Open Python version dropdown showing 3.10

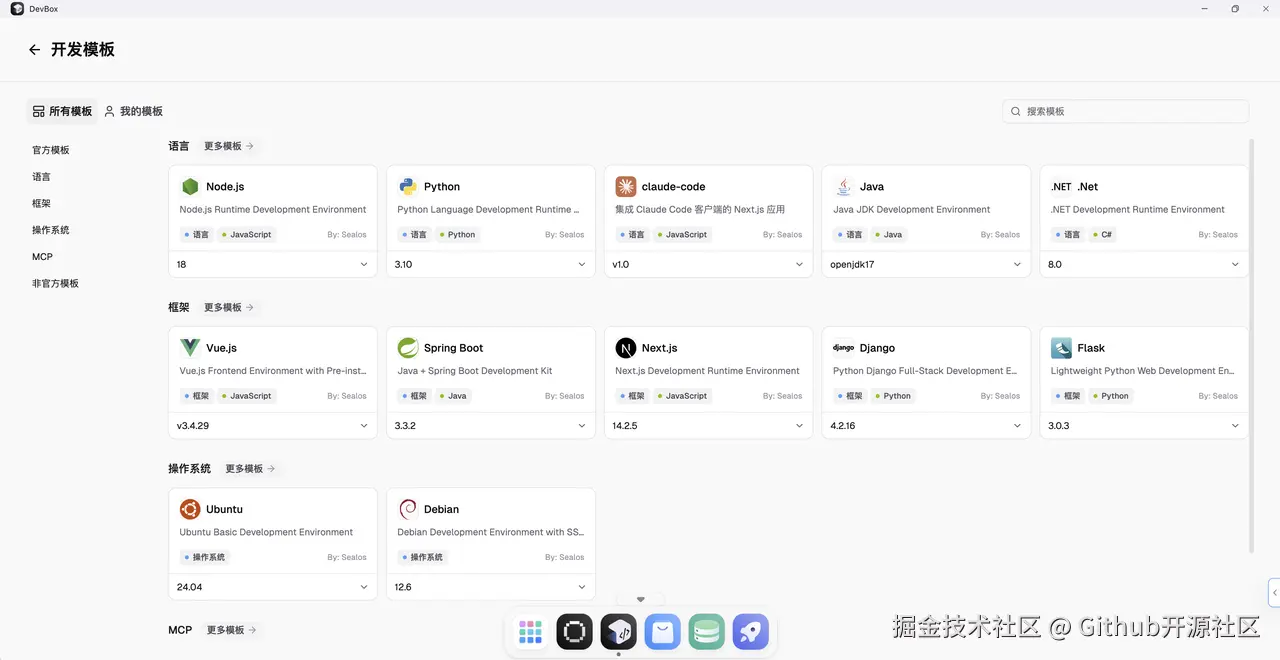491,265
